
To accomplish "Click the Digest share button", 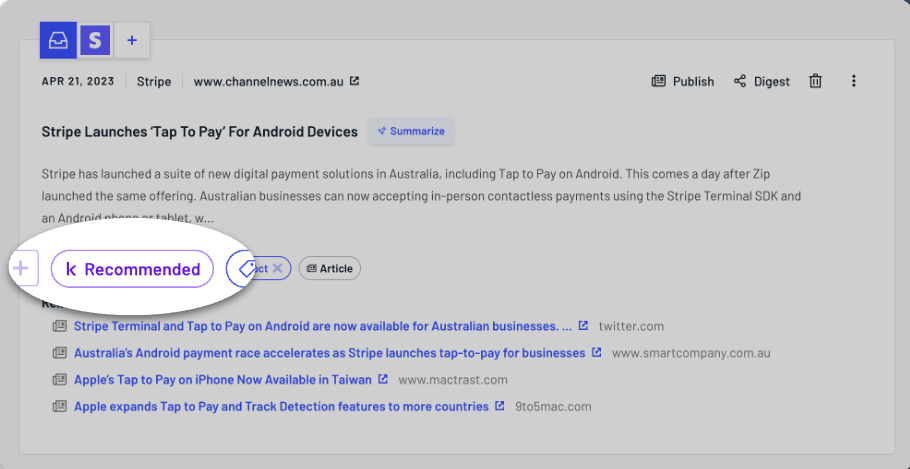I will point(761,81).
